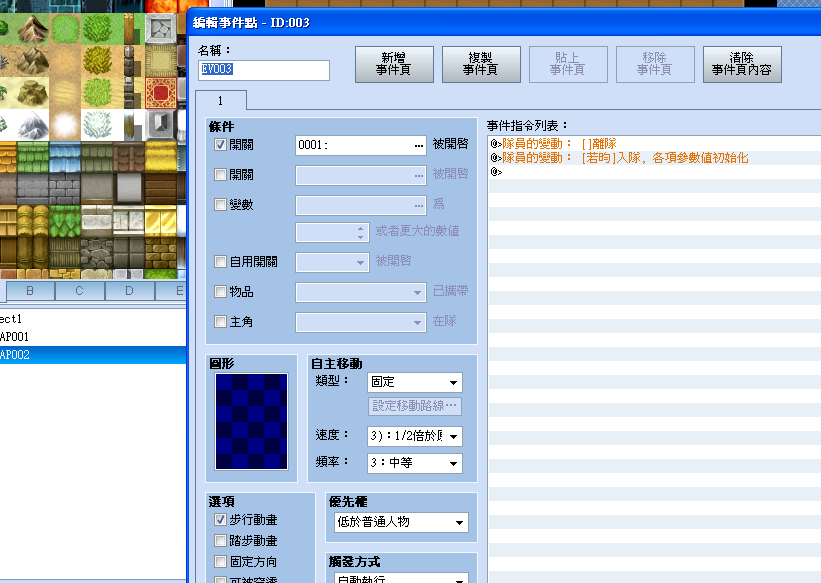Select tileset tab D

(129, 291)
